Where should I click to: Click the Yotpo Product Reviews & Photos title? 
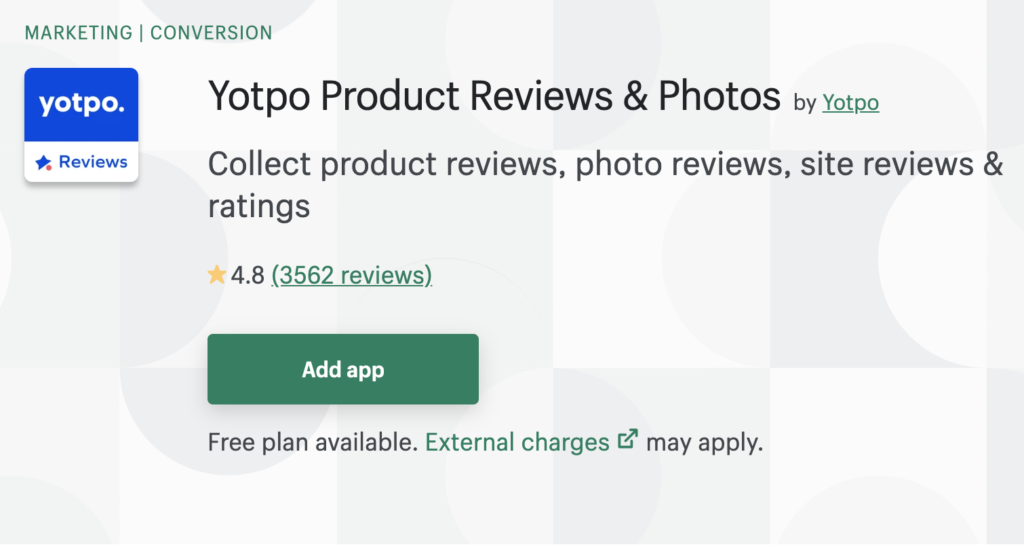494,97
